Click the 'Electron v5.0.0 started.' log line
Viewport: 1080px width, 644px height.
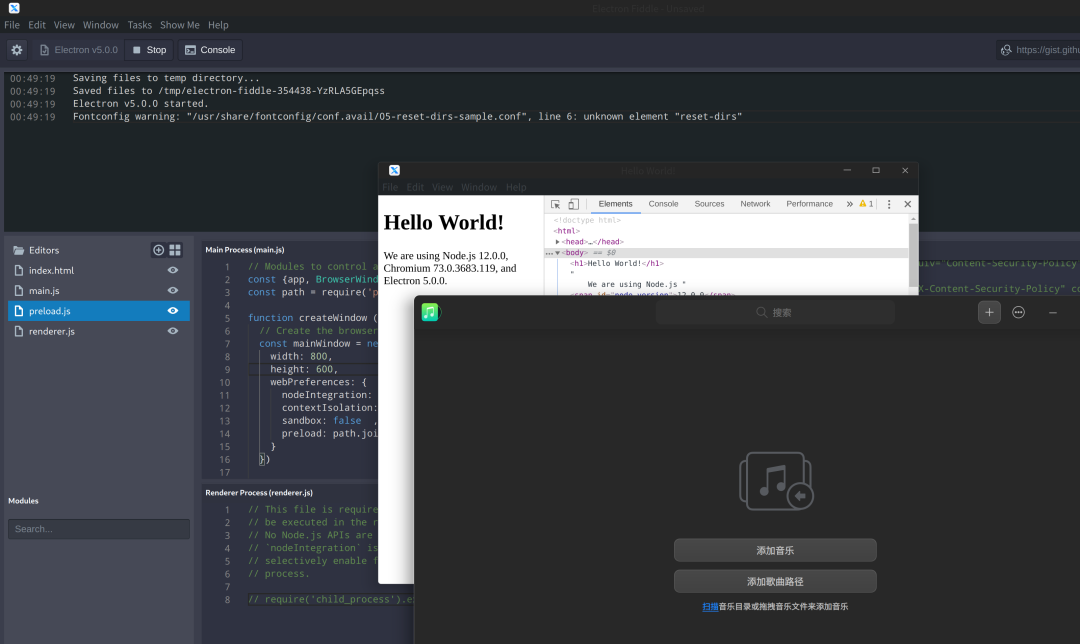click(141, 104)
